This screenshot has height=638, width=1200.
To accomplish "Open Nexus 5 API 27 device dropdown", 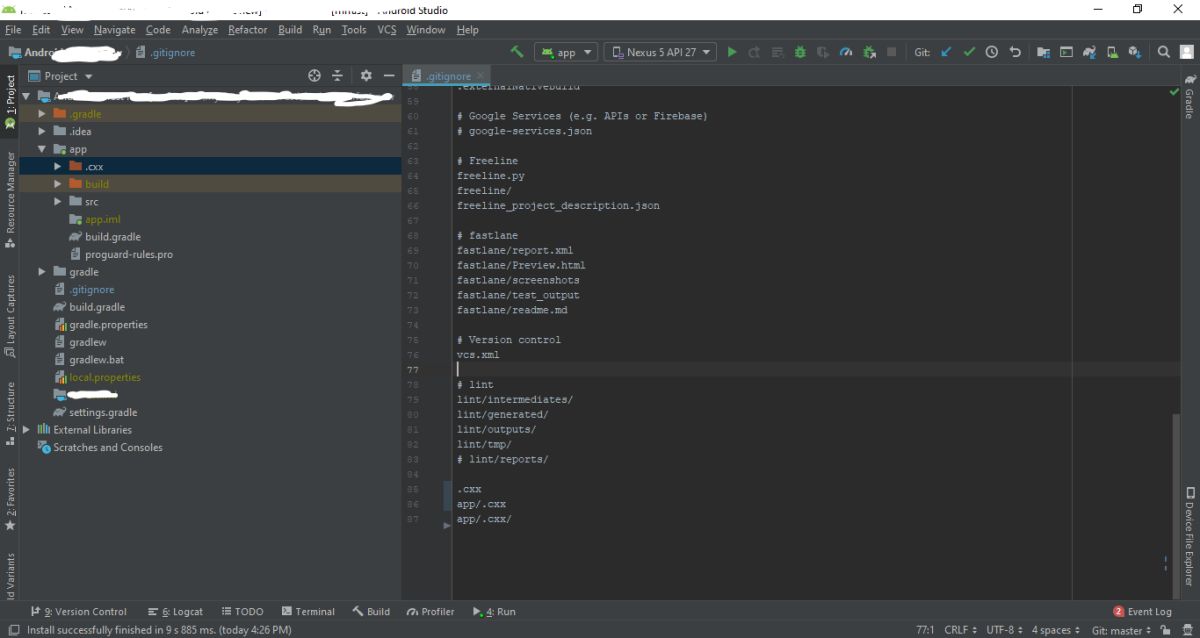I will [661, 52].
